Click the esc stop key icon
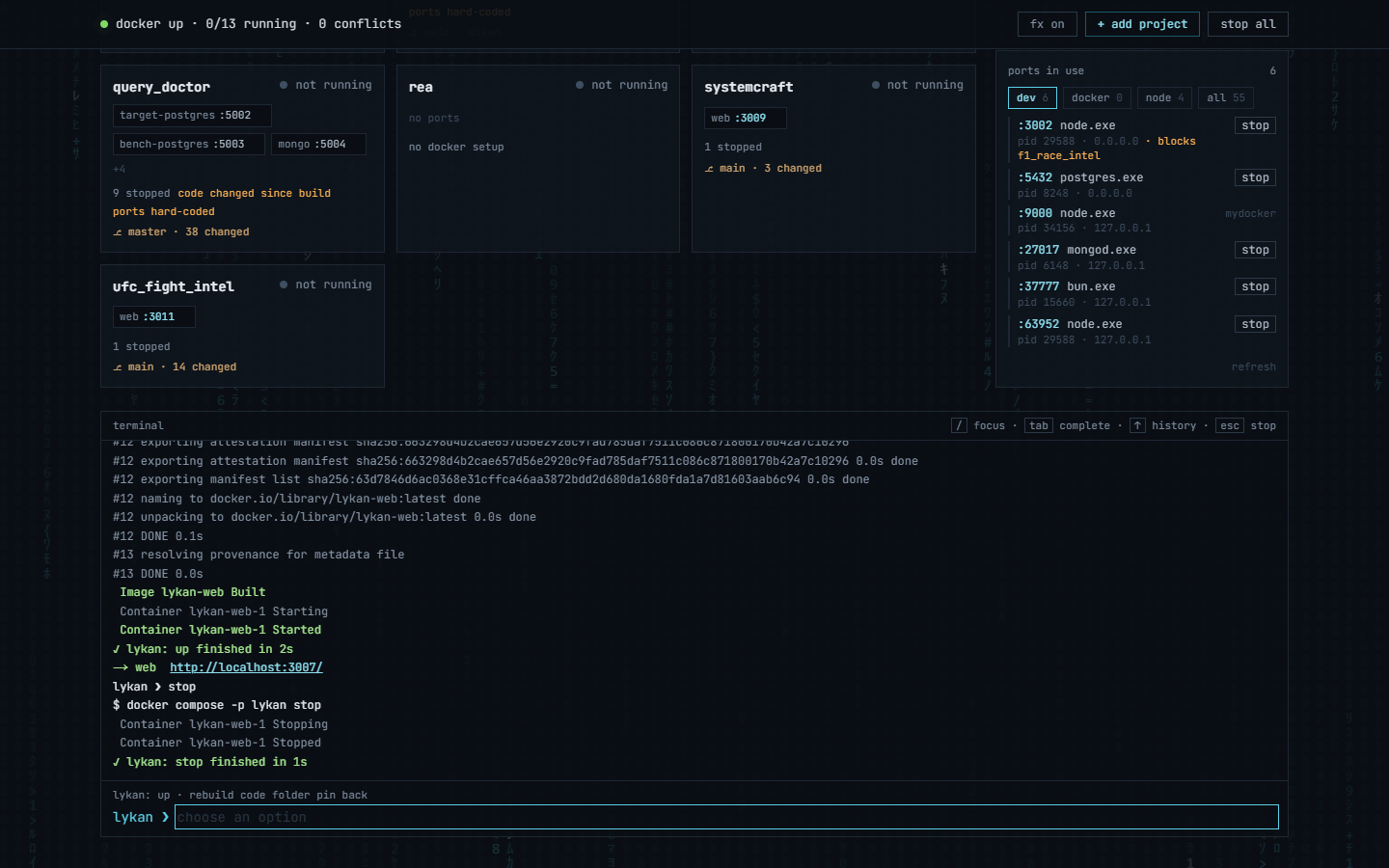The width and height of the screenshot is (1389, 868). click(1230, 425)
